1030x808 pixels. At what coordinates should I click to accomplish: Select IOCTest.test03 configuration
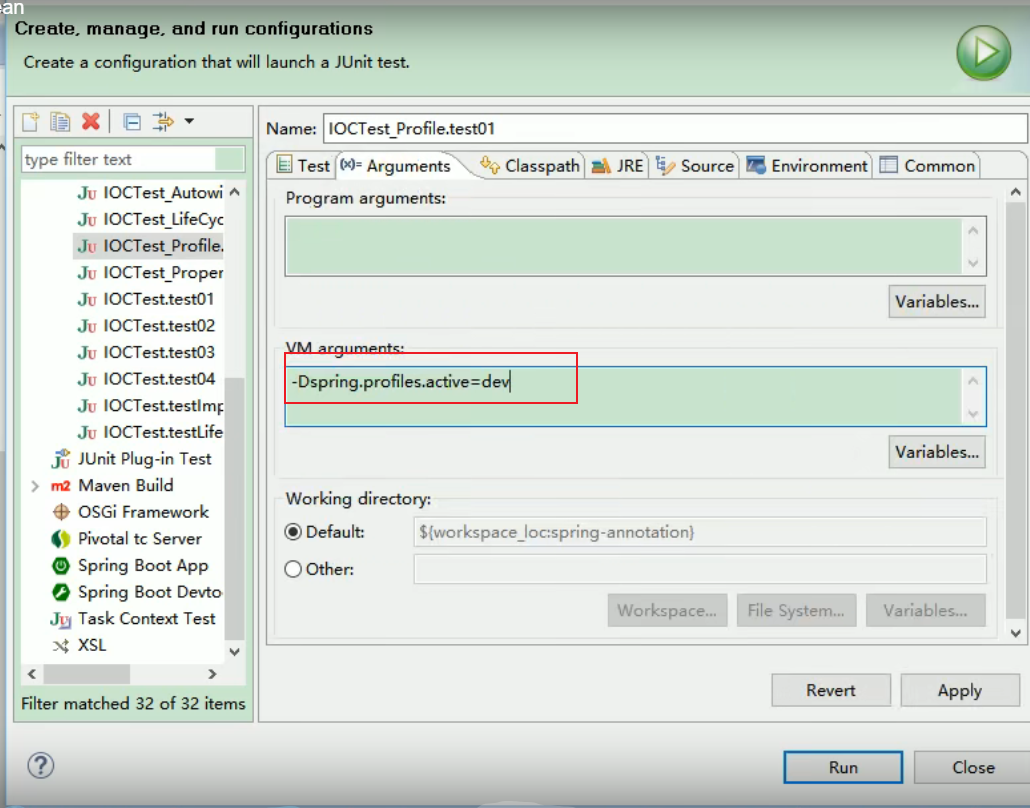point(146,352)
